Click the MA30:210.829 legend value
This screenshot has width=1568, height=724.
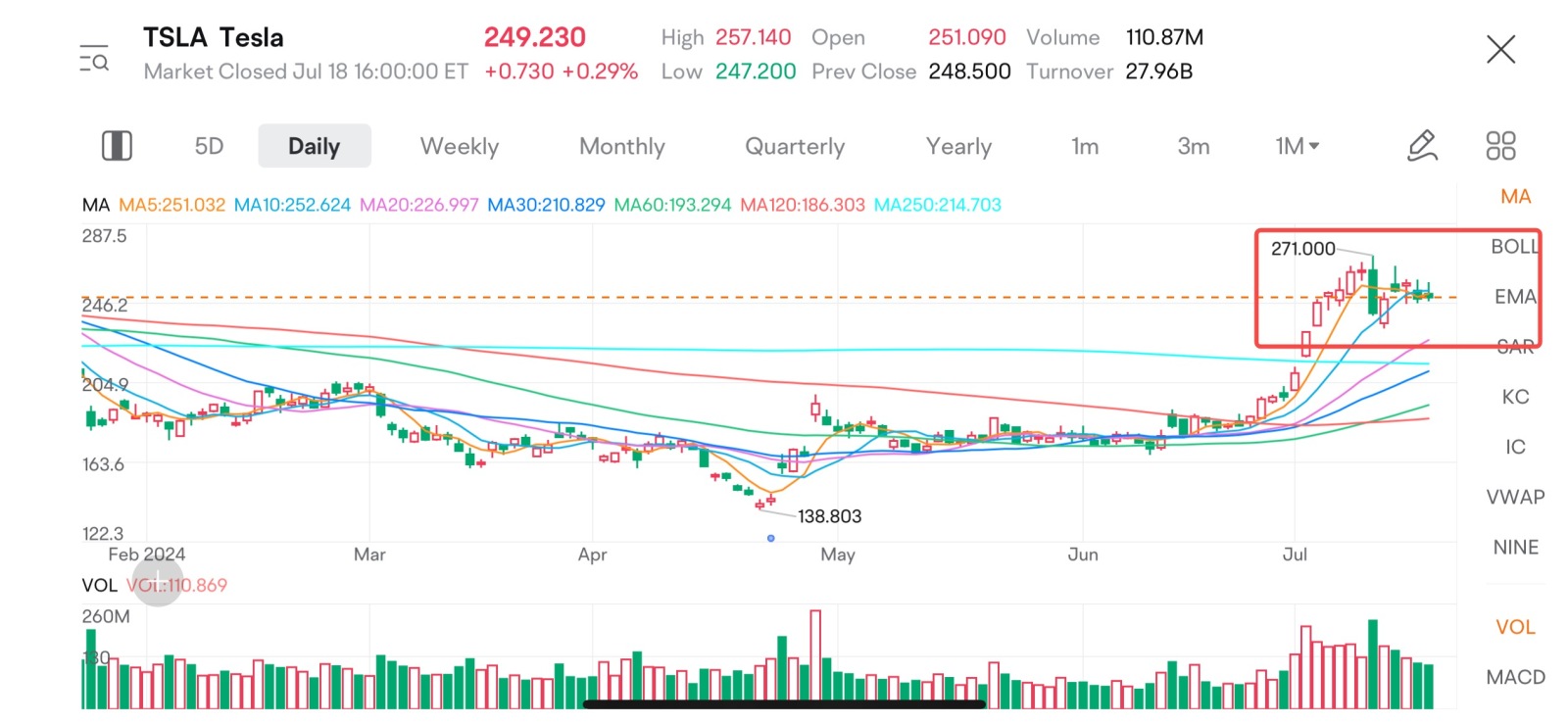[x=546, y=205]
